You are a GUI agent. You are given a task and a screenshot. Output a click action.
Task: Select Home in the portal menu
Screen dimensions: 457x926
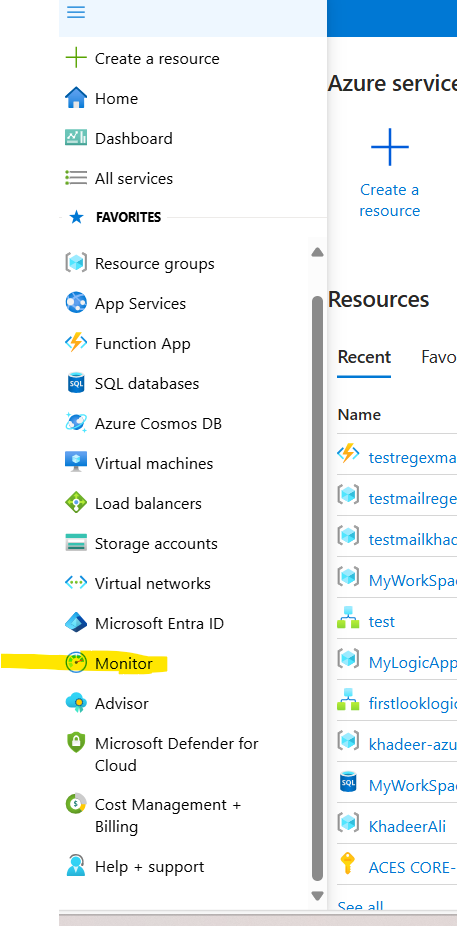116,99
